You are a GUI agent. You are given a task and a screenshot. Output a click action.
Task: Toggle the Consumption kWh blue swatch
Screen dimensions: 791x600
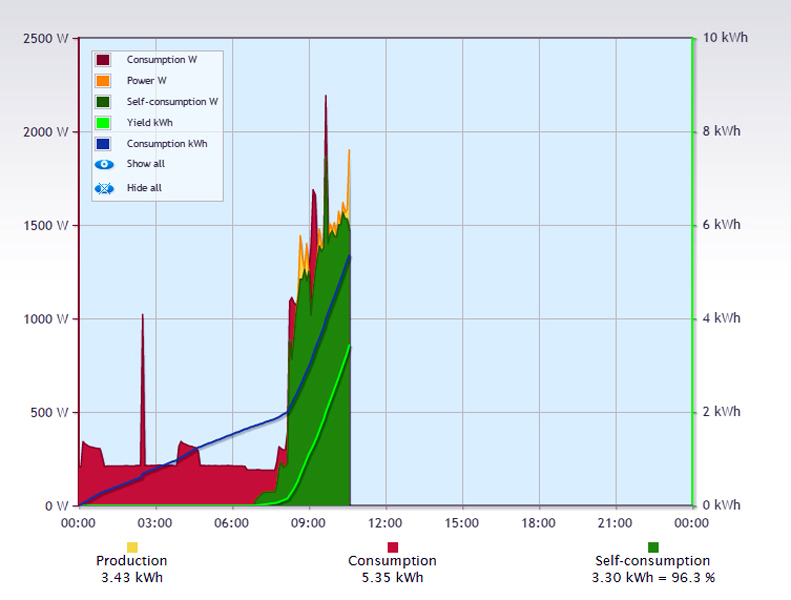[103, 144]
